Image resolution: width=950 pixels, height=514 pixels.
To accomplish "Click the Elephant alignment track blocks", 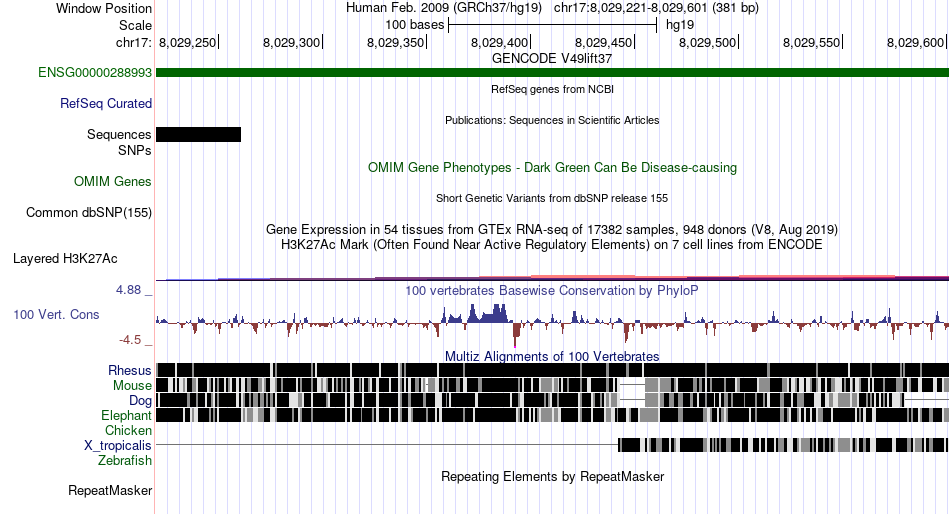I will pyautogui.click(x=553, y=415).
